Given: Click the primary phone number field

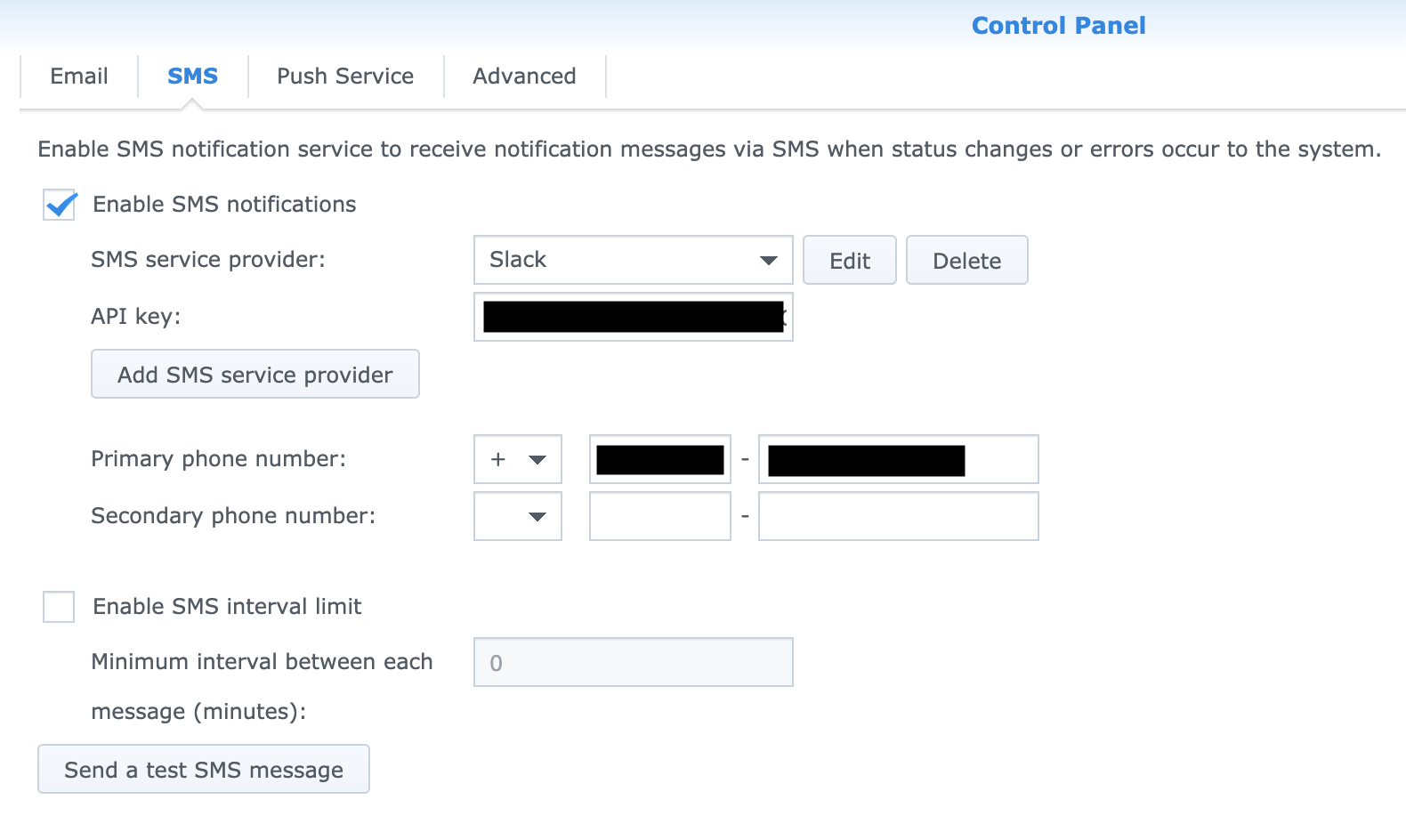Looking at the screenshot, I should pos(898,459).
